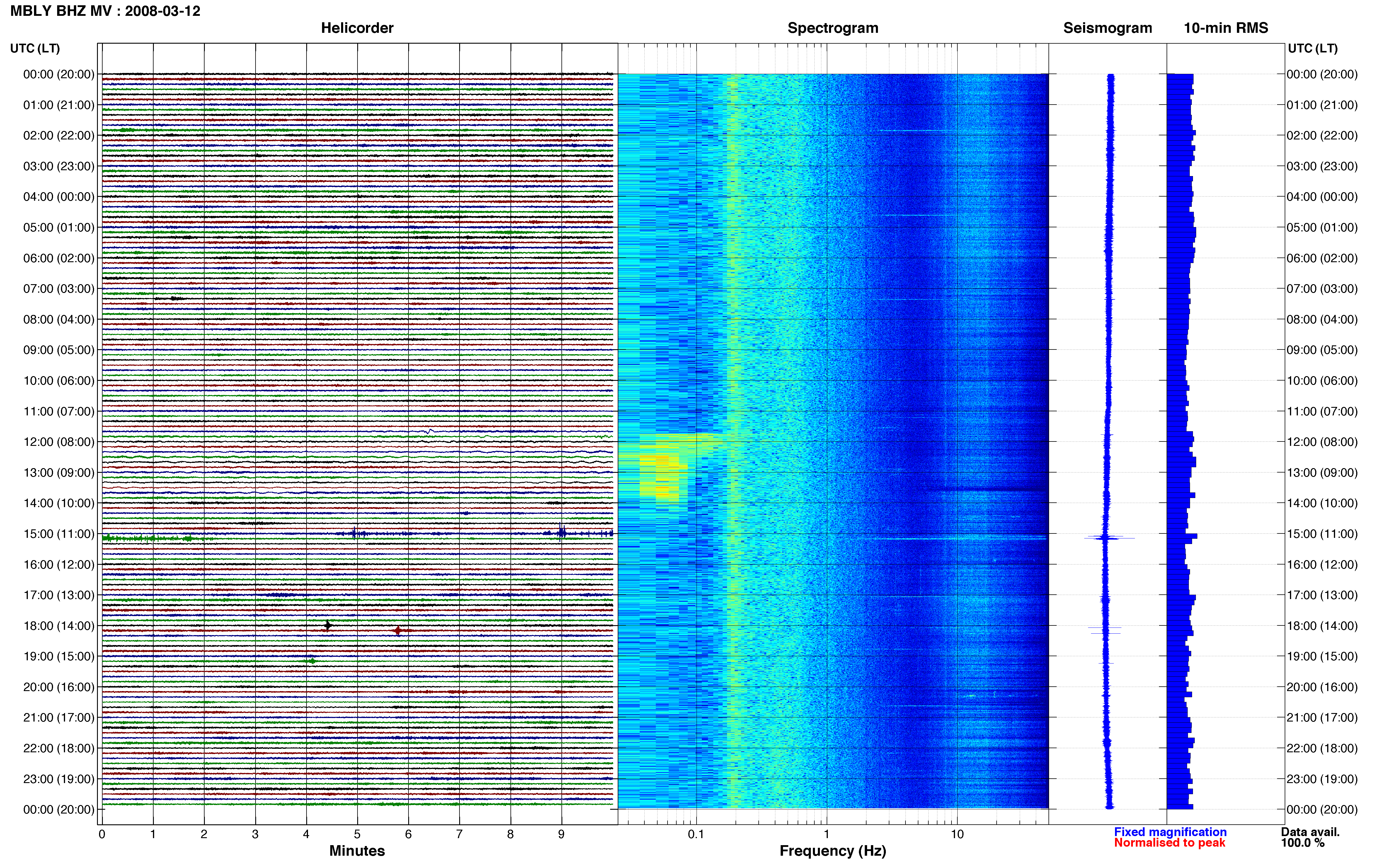The width and height of the screenshot is (1389, 868).
Task: Click the 'Fixed magnification' legend text
Action: coord(1170,832)
